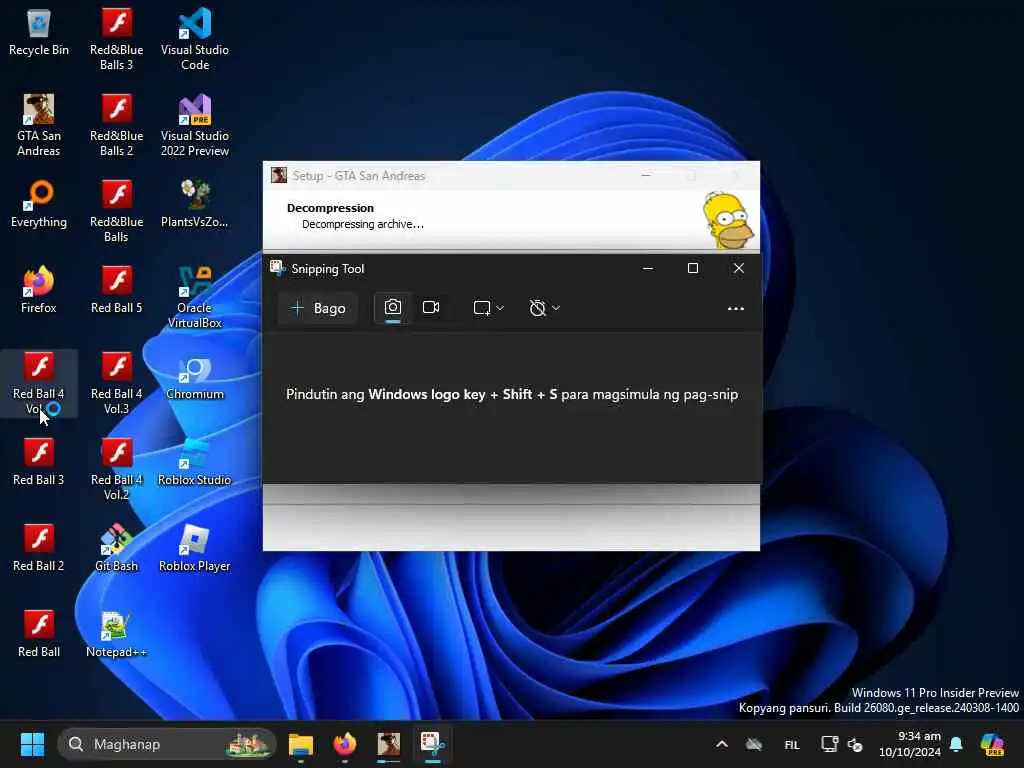The height and width of the screenshot is (768, 1024).
Task: Select Red Ball 3 desktop icon
Action: click(39, 462)
